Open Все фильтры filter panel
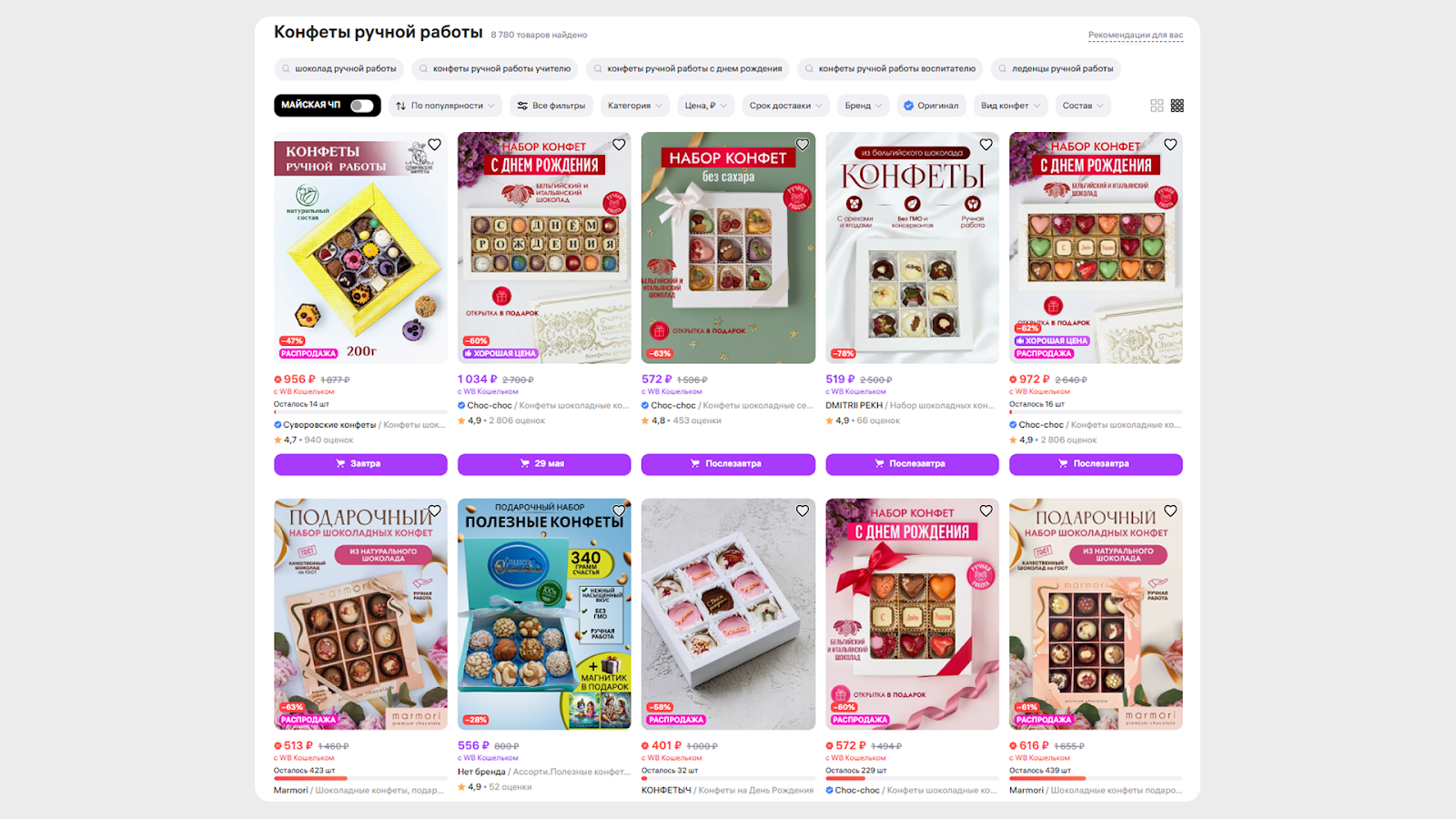The image size is (1456, 819). point(551,106)
